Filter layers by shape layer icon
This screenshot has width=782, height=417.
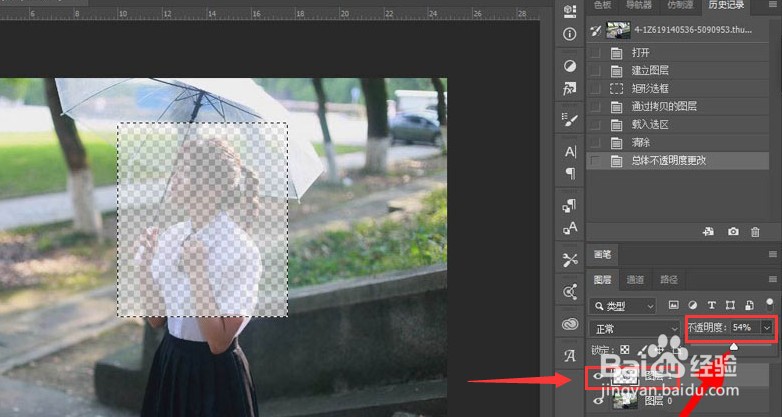tap(730, 305)
